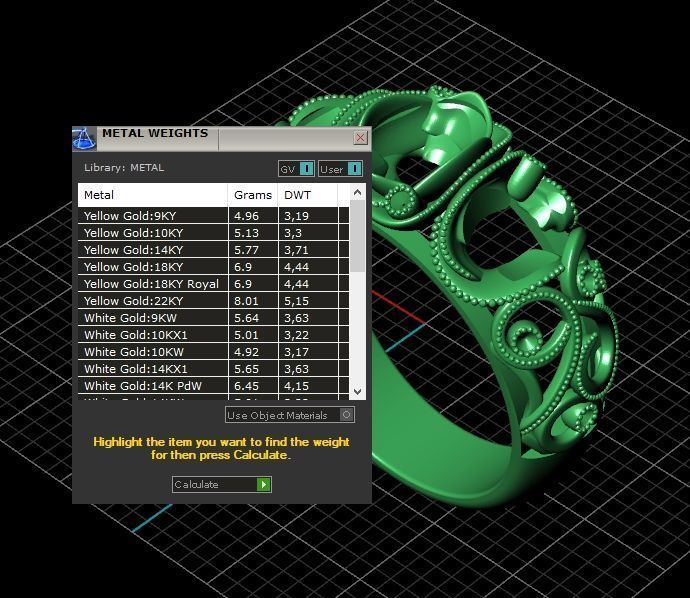Select the White Gold:14KX1 row
Image resolution: width=690 pixels, height=598 pixels.
(x=213, y=369)
